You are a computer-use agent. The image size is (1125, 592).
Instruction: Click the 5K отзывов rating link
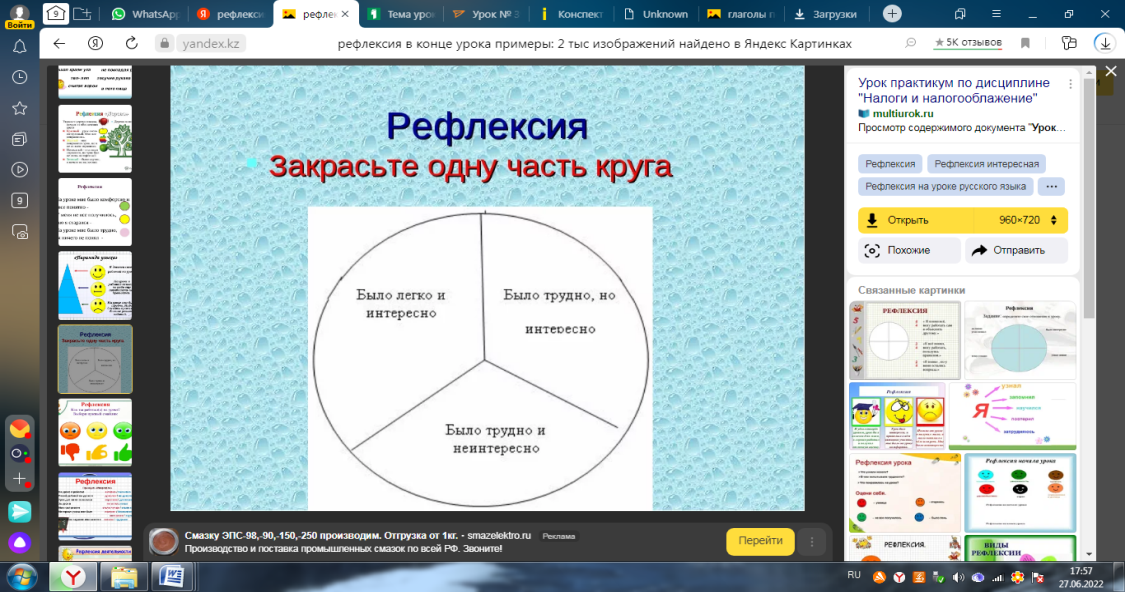pos(968,42)
